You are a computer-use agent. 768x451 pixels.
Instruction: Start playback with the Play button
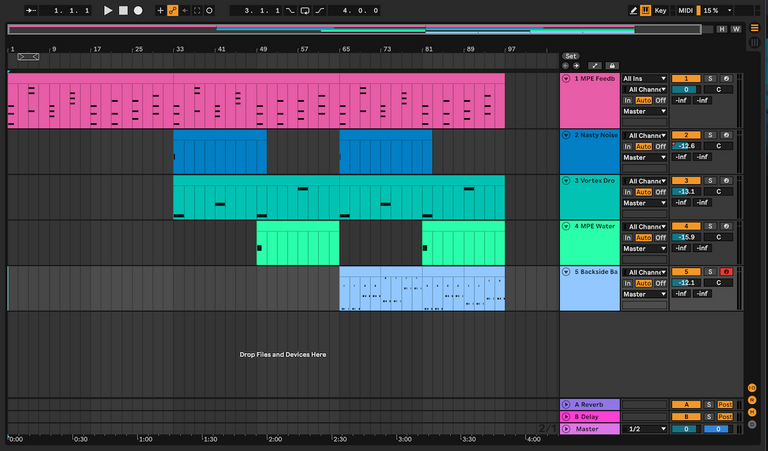click(x=108, y=10)
